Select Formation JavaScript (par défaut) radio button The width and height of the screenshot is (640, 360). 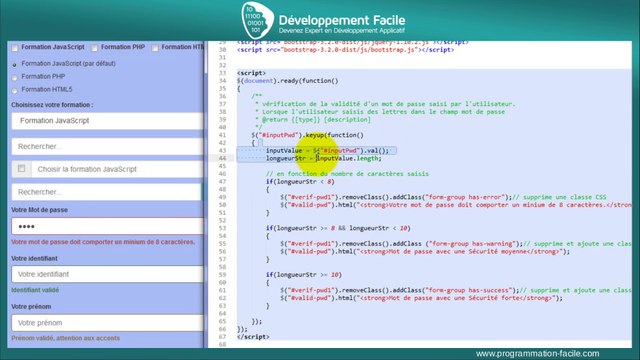click(x=15, y=64)
